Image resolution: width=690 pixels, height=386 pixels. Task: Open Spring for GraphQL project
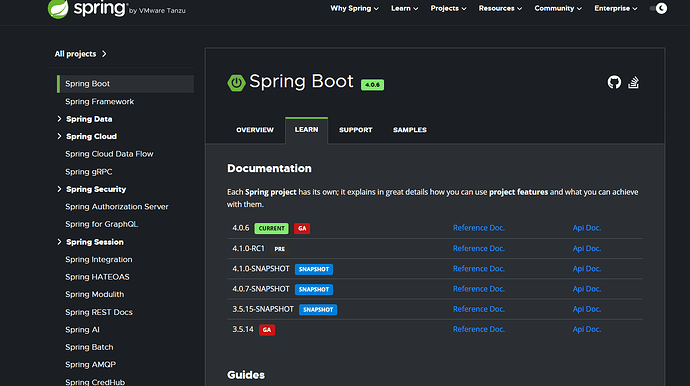[101, 224]
